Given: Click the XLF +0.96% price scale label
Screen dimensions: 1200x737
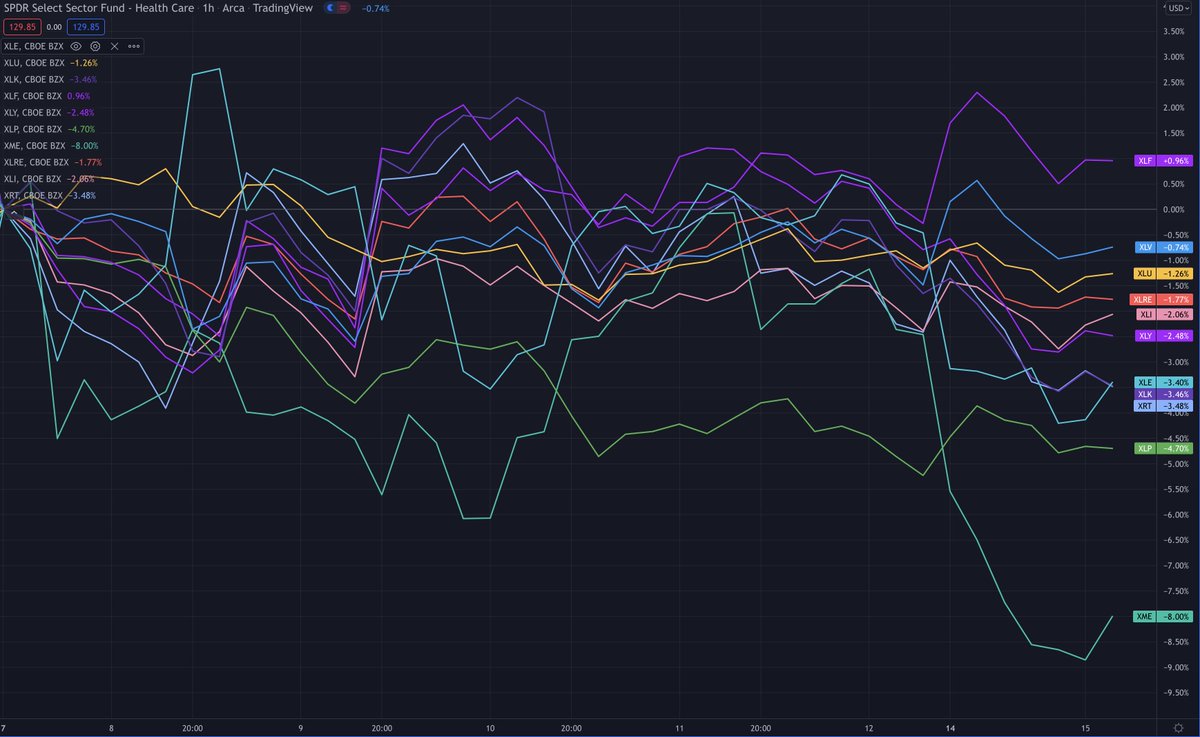Looking at the screenshot, I should 1163,160.
